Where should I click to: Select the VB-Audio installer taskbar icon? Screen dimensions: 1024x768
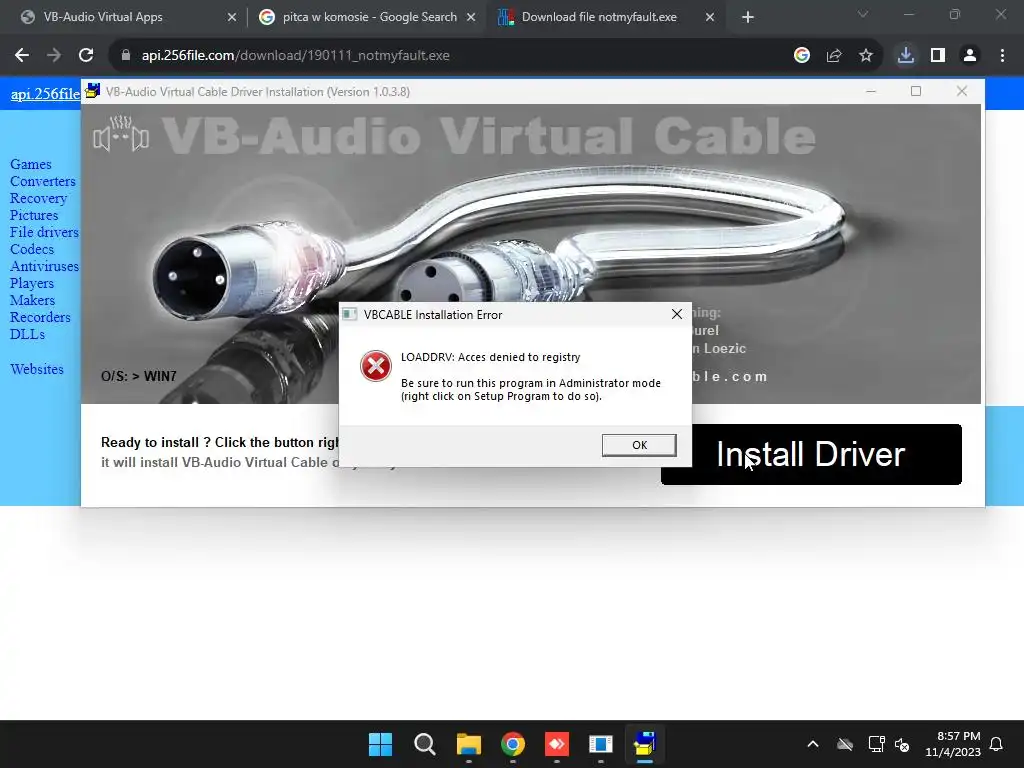[x=645, y=744]
